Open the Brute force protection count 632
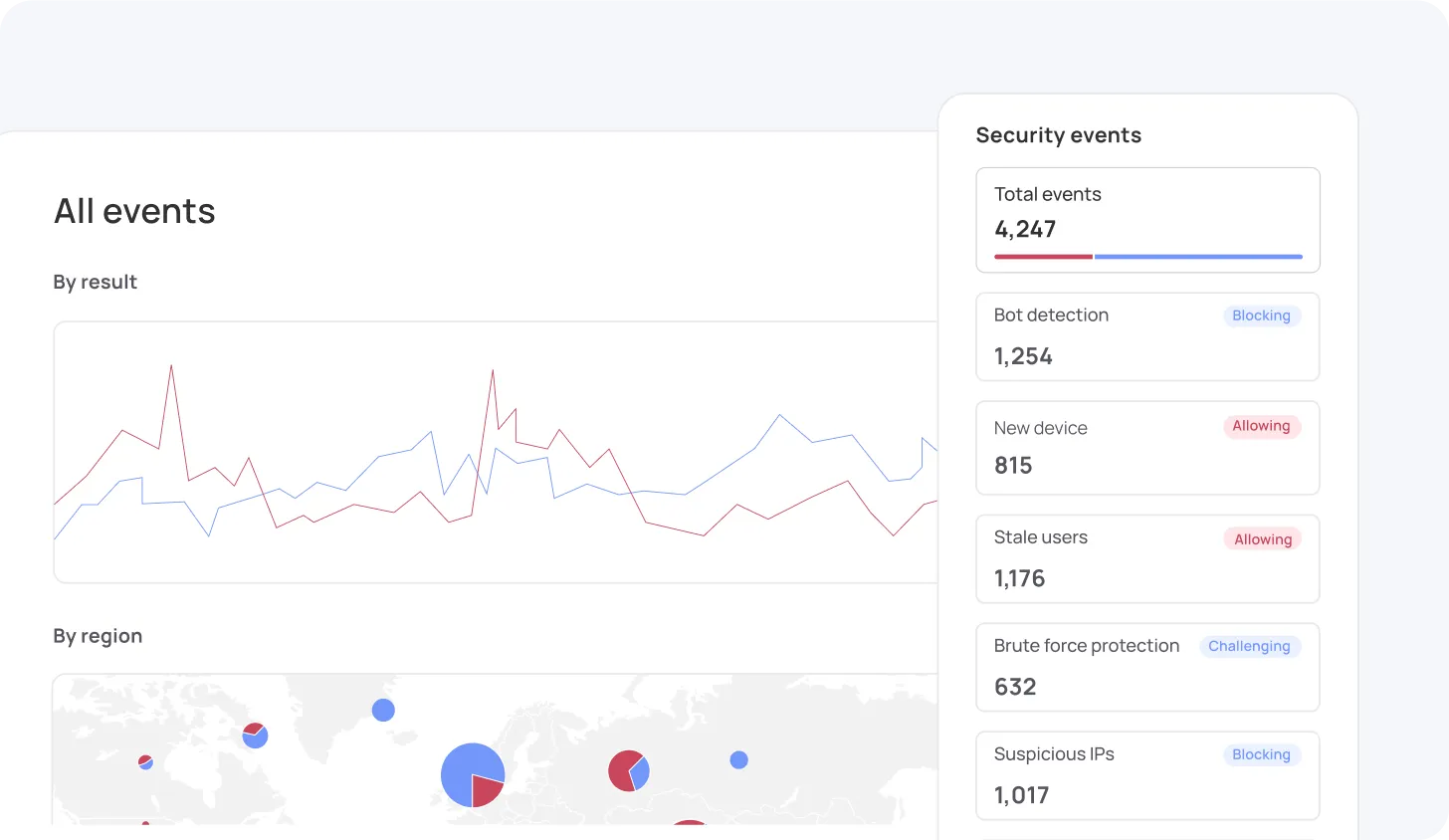Screen dimensions: 1449x840 (1015, 687)
